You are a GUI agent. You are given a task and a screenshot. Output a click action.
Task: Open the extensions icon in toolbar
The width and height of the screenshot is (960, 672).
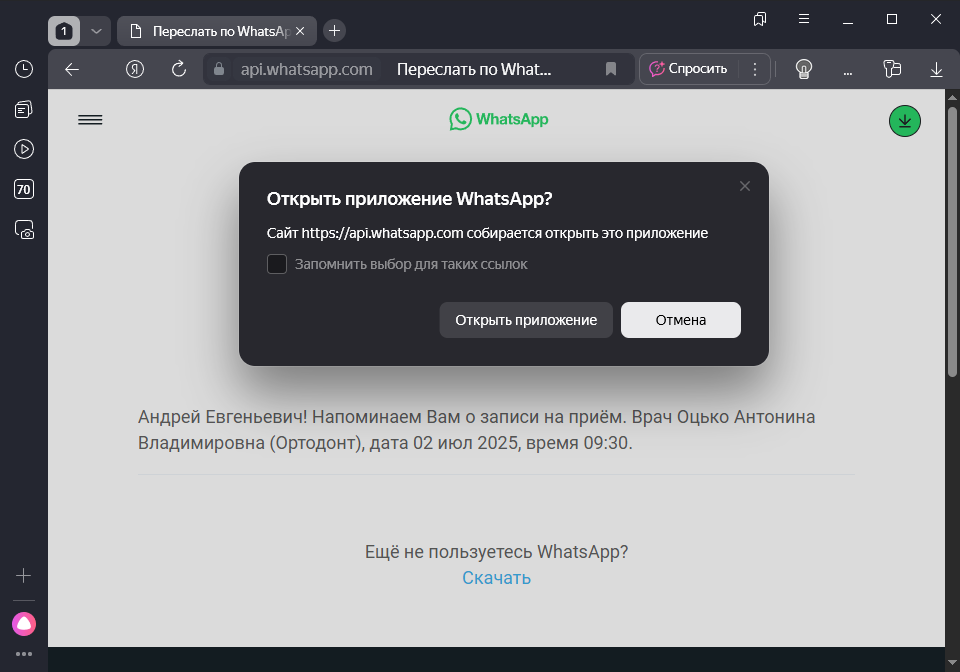point(892,69)
